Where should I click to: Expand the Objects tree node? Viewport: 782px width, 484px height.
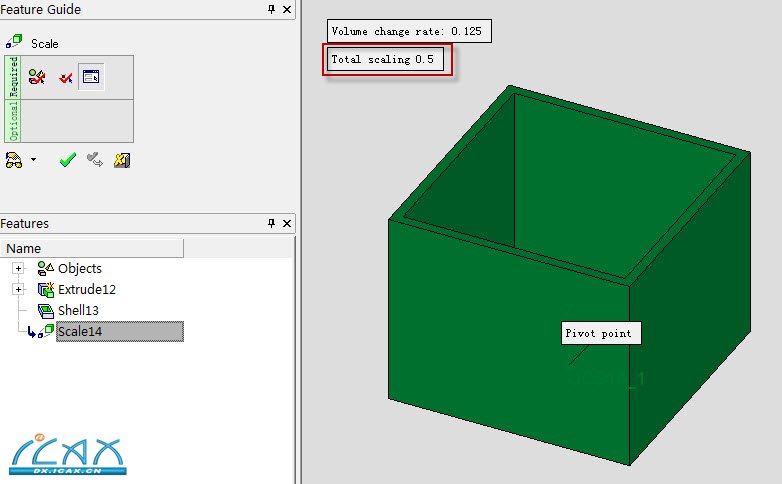click(x=18, y=268)
